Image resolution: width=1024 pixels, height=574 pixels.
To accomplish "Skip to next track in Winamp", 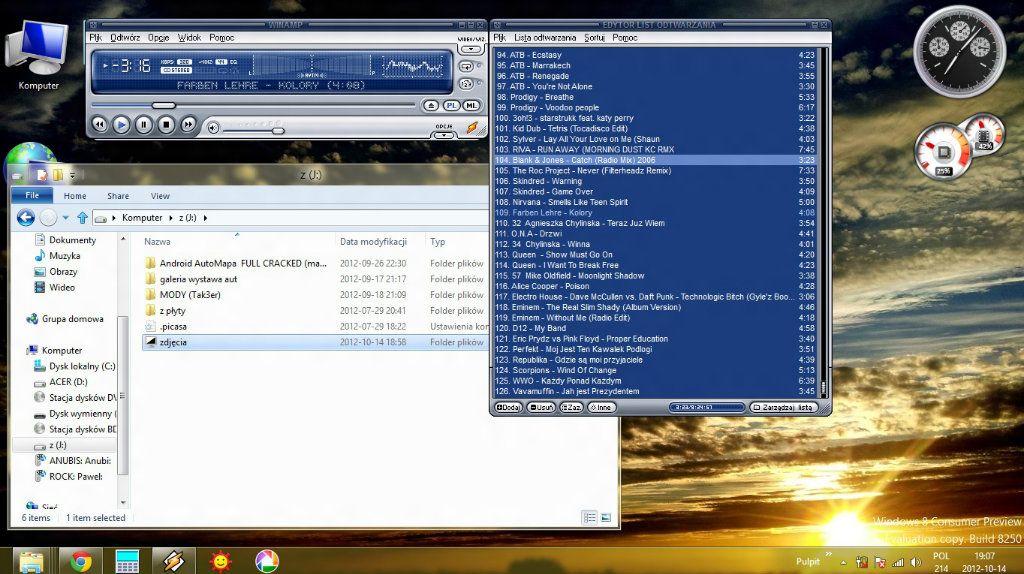I will tap(188, 125).
